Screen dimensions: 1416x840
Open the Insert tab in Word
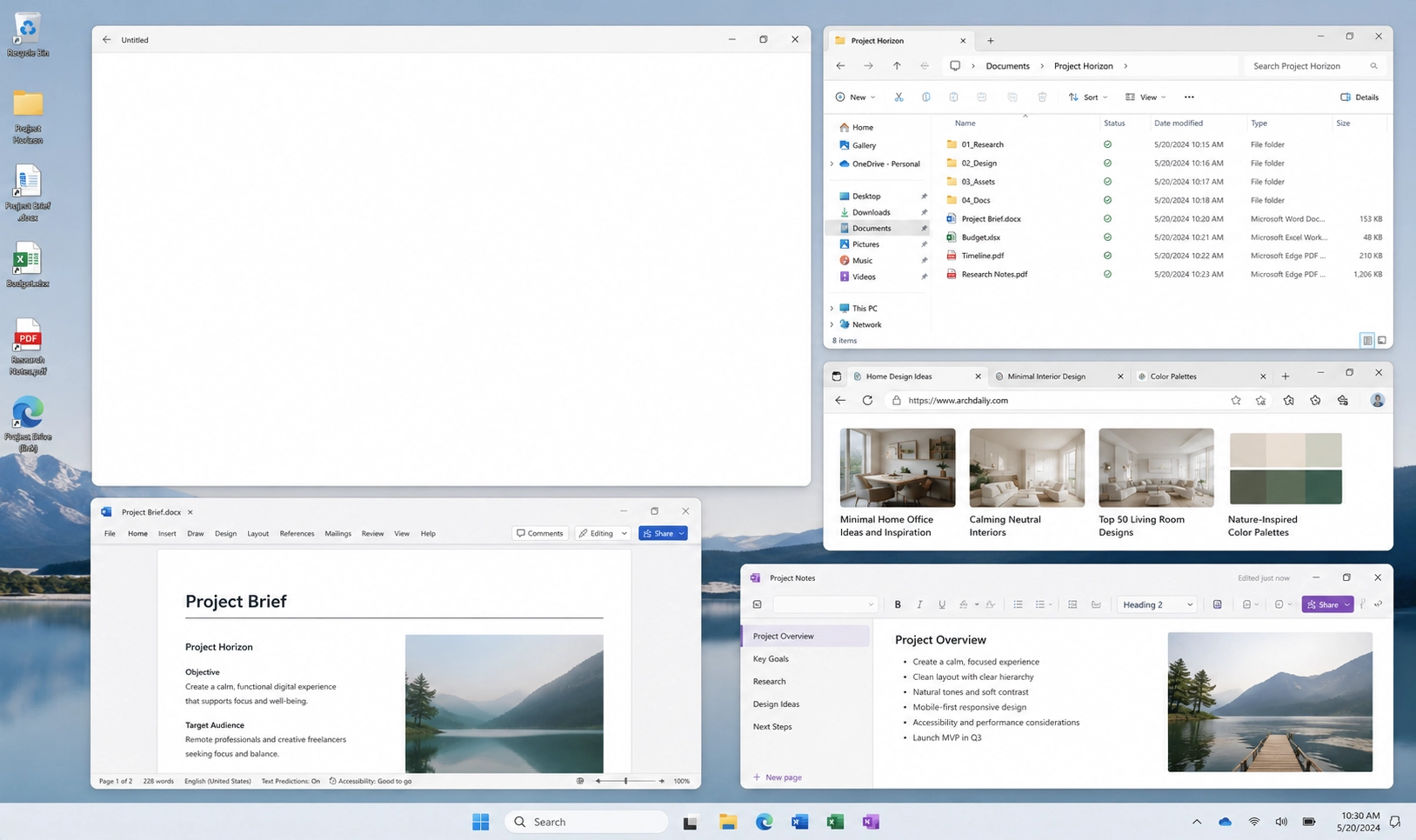[167, 534]
